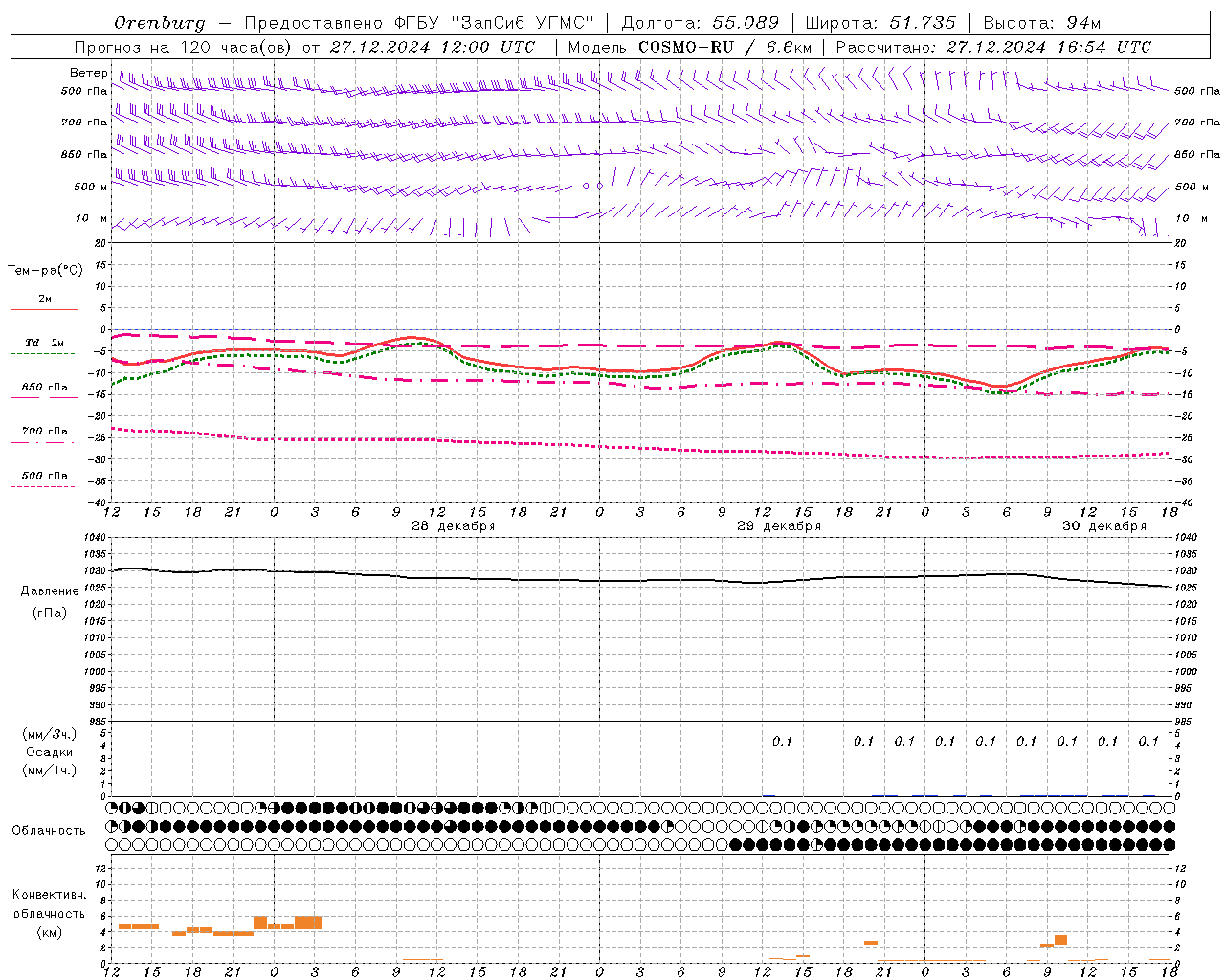Click the "29 декабря" date label

tap(779, 526)
